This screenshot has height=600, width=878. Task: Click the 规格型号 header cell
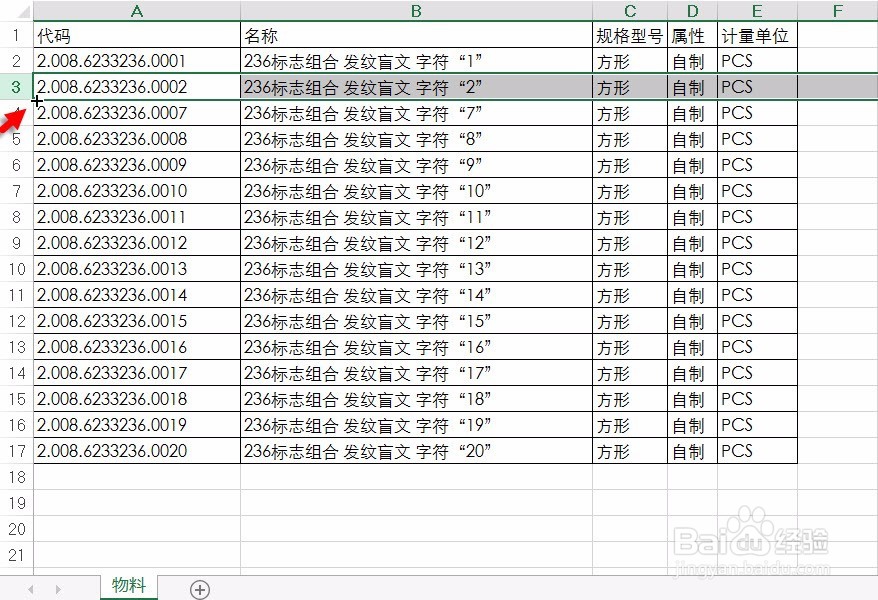coord(630,35)
